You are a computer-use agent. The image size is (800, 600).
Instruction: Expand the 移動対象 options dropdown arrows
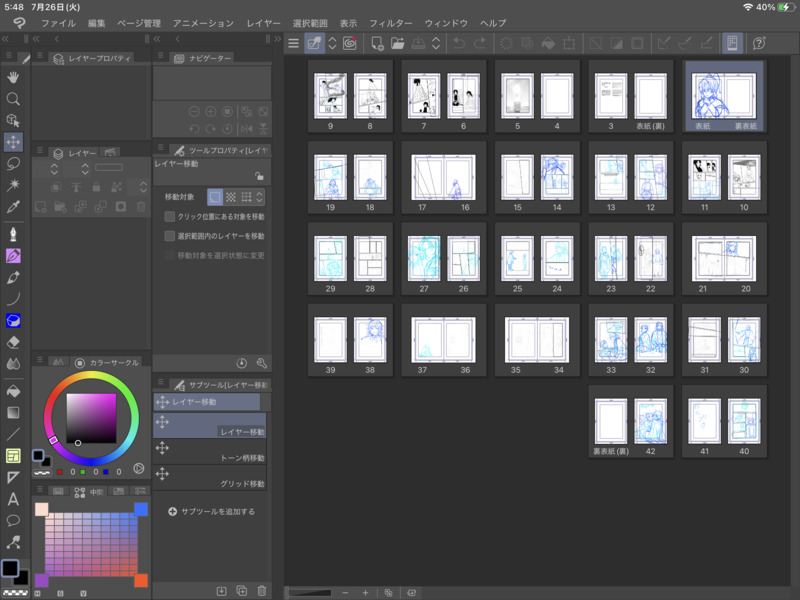point(261,198)
